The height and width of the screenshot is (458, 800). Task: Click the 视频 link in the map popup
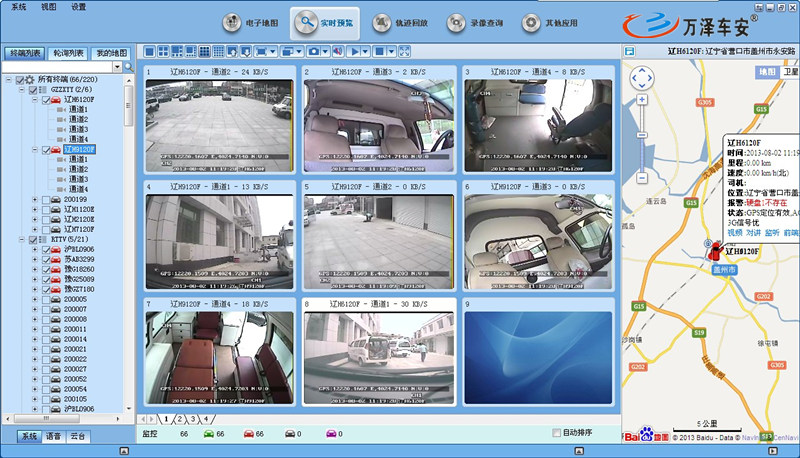(x=735, y=232)
